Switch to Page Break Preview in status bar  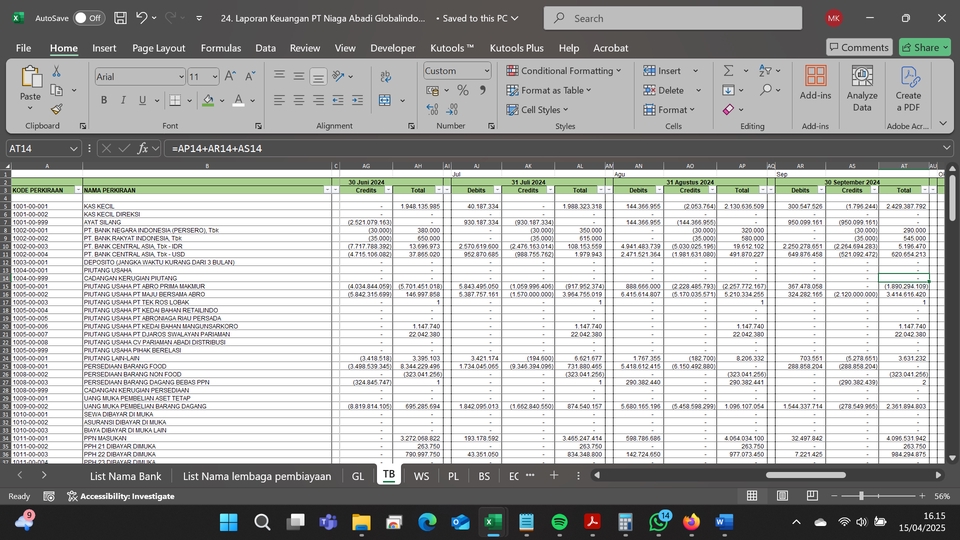812,496
